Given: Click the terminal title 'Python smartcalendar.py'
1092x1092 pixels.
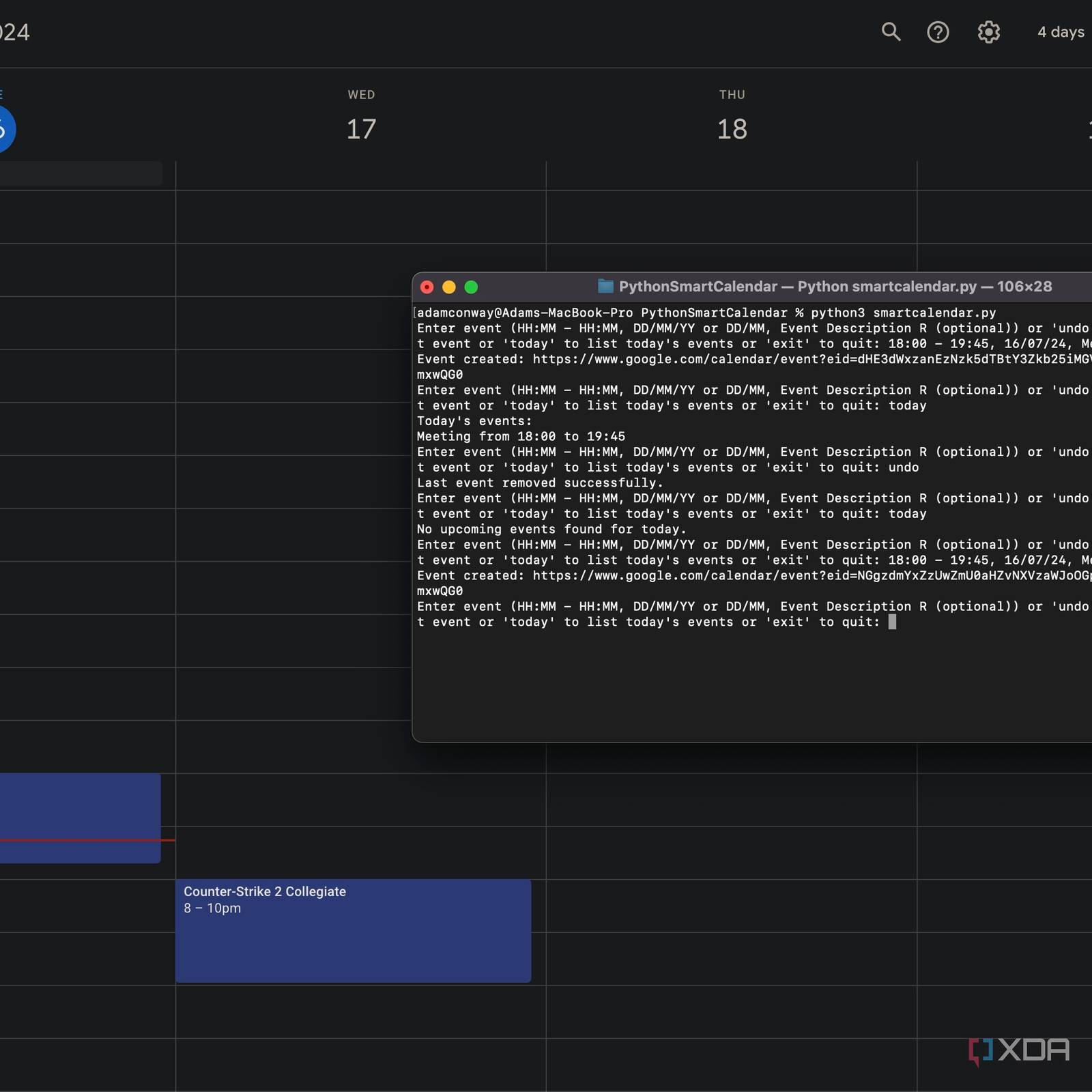Looking at the screenshot, I should [887, 287].
